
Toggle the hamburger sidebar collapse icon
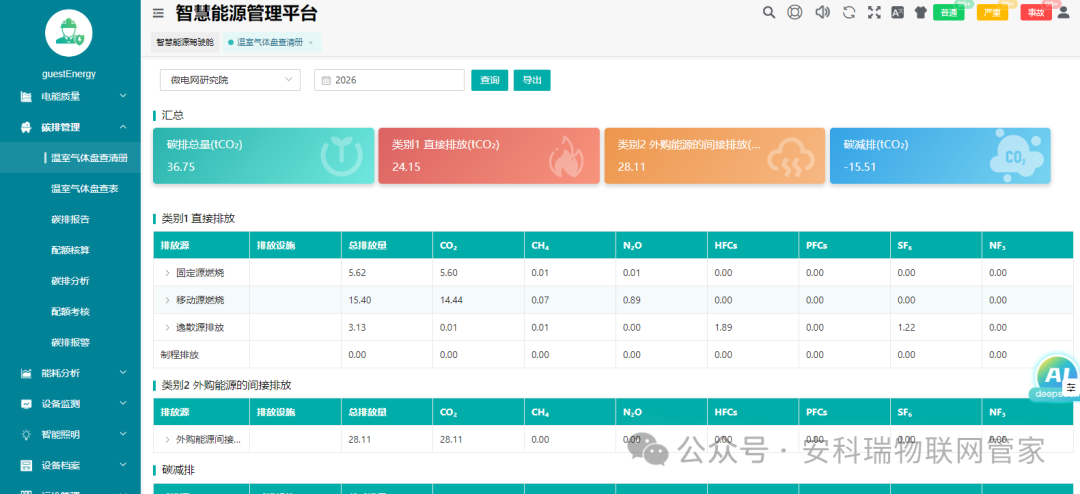click(x=158, y=12)
